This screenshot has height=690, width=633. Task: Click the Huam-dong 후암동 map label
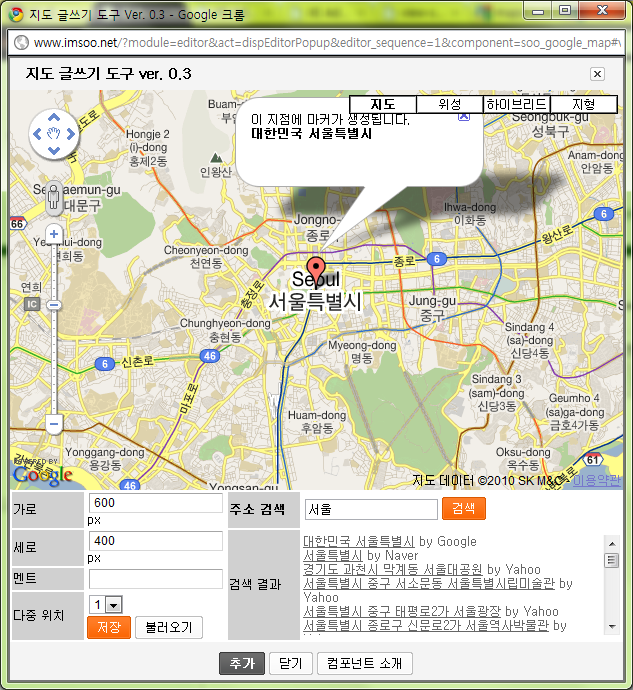317,422
